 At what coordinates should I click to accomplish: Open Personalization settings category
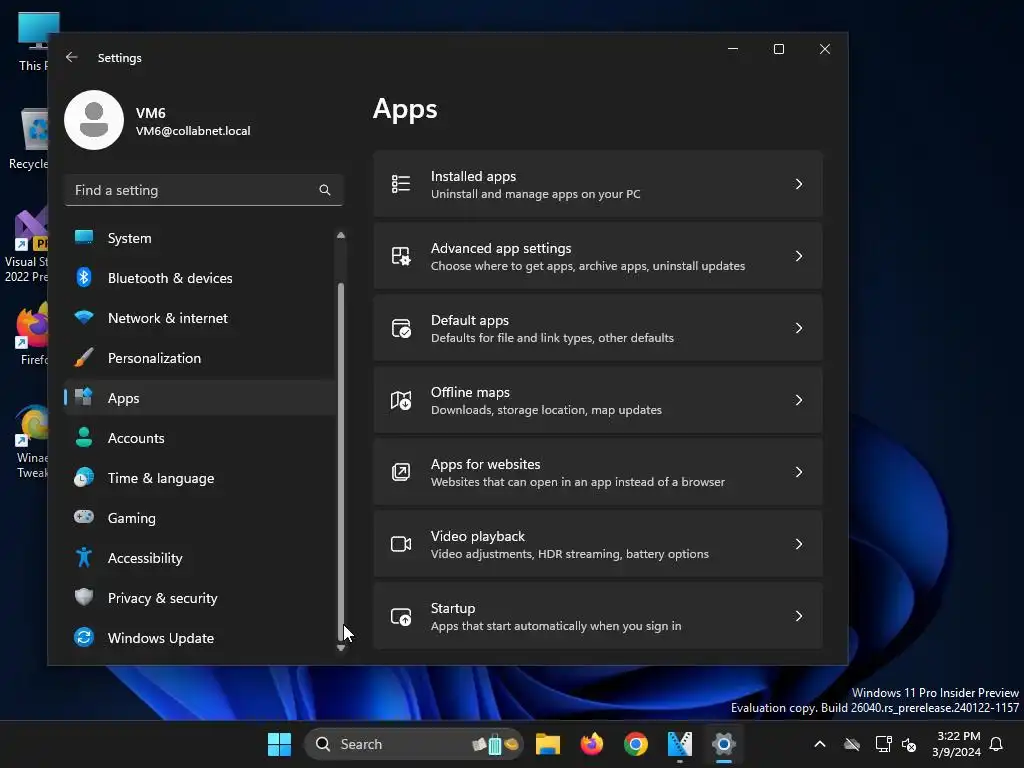pyautogui.click(x=199, y=358)
